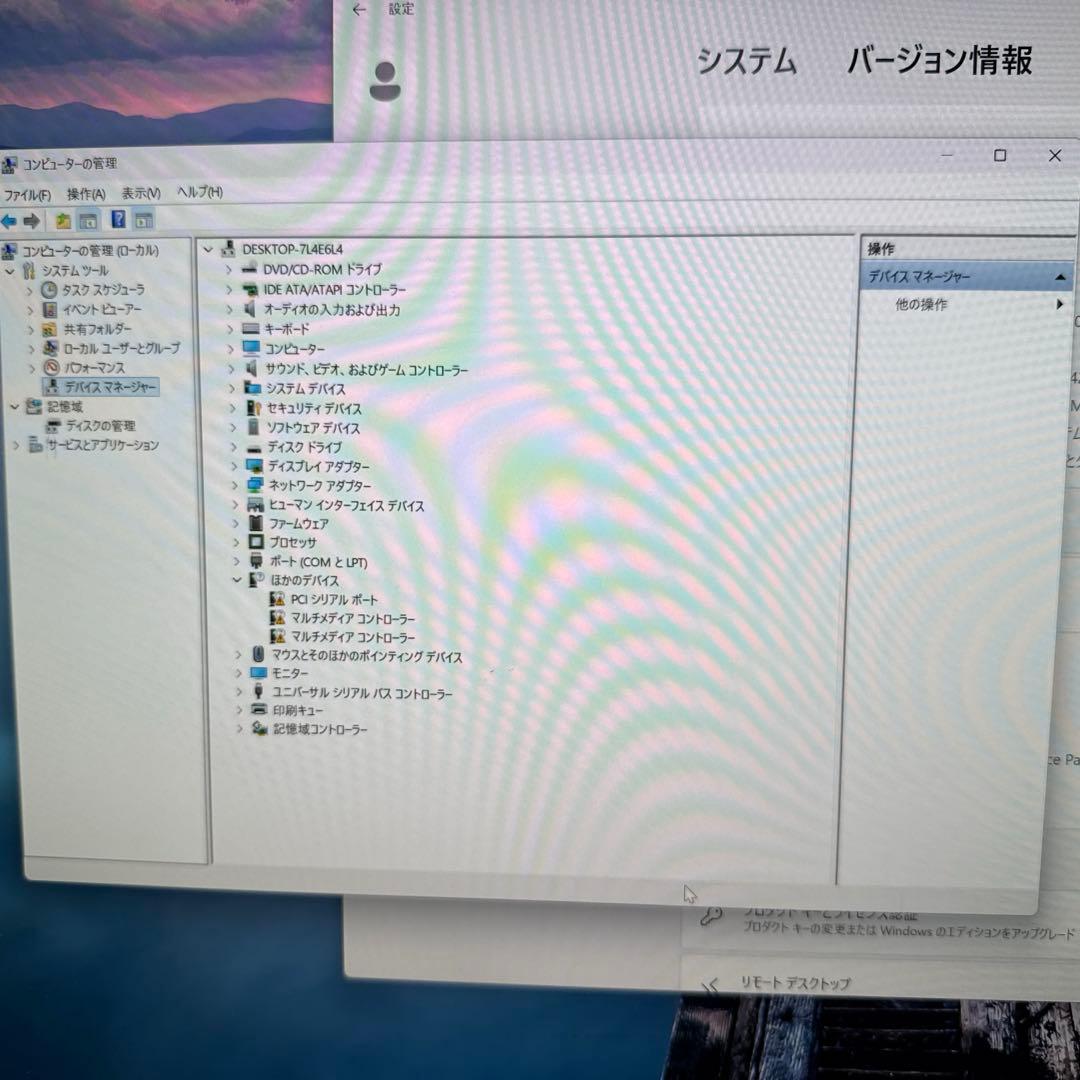Select the タスク スケジューラ icon

[48, 289]
